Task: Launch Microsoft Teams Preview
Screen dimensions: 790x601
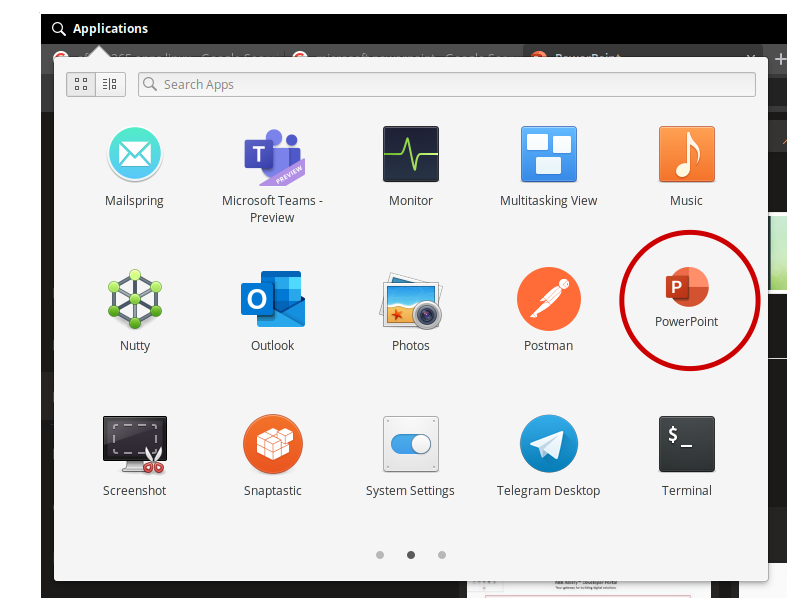Action: tap(273, 157)
